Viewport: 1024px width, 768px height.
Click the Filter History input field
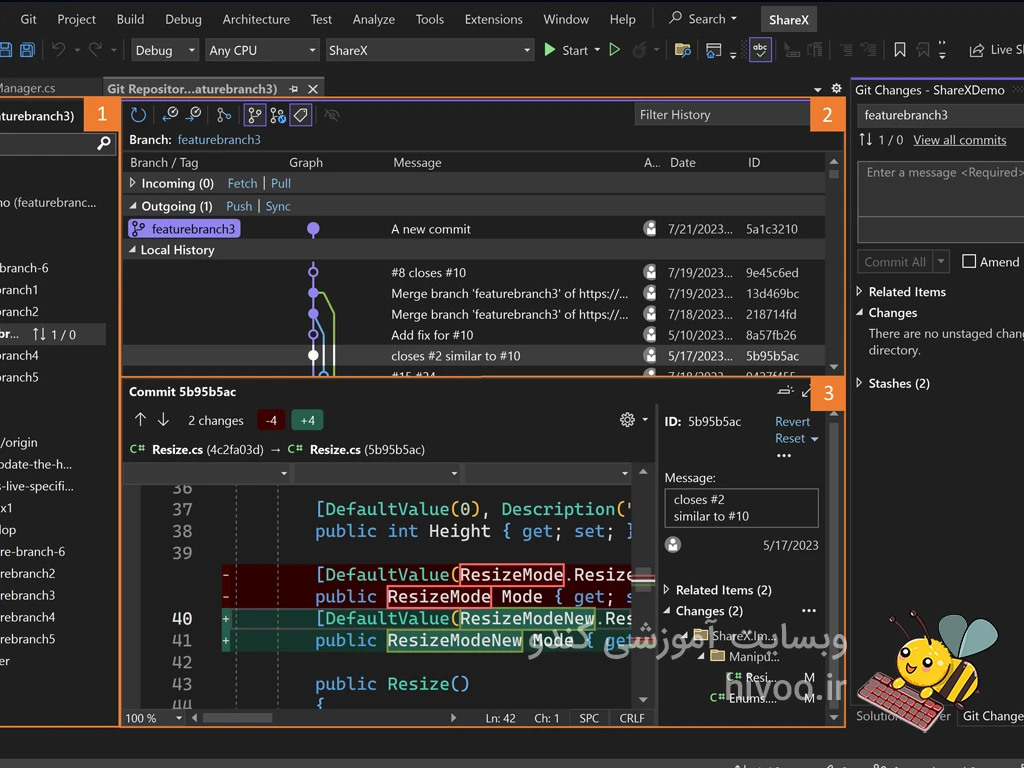point(720,115)
